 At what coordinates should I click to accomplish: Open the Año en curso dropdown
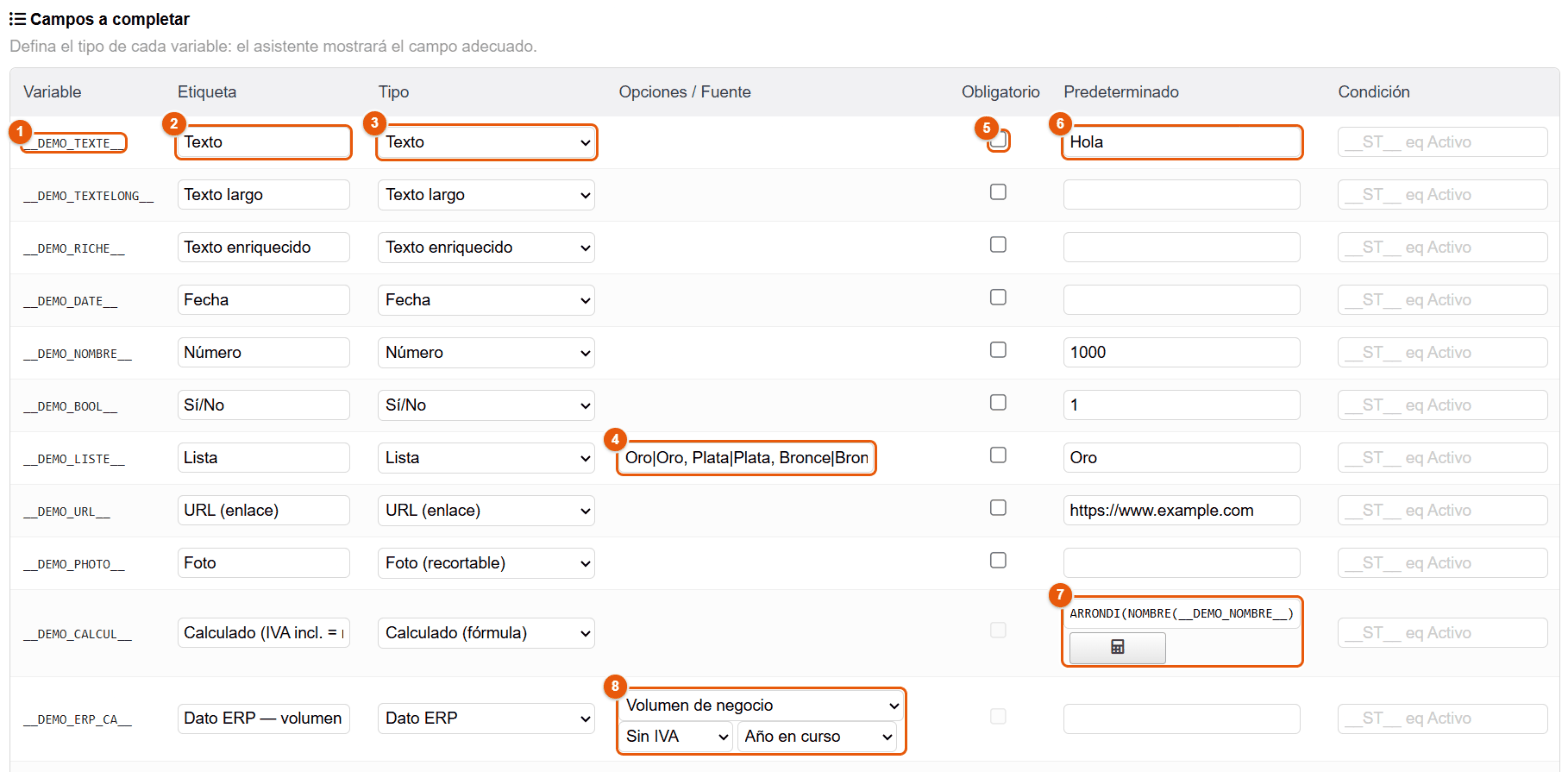pyautogui.click(x=817, y=737)
